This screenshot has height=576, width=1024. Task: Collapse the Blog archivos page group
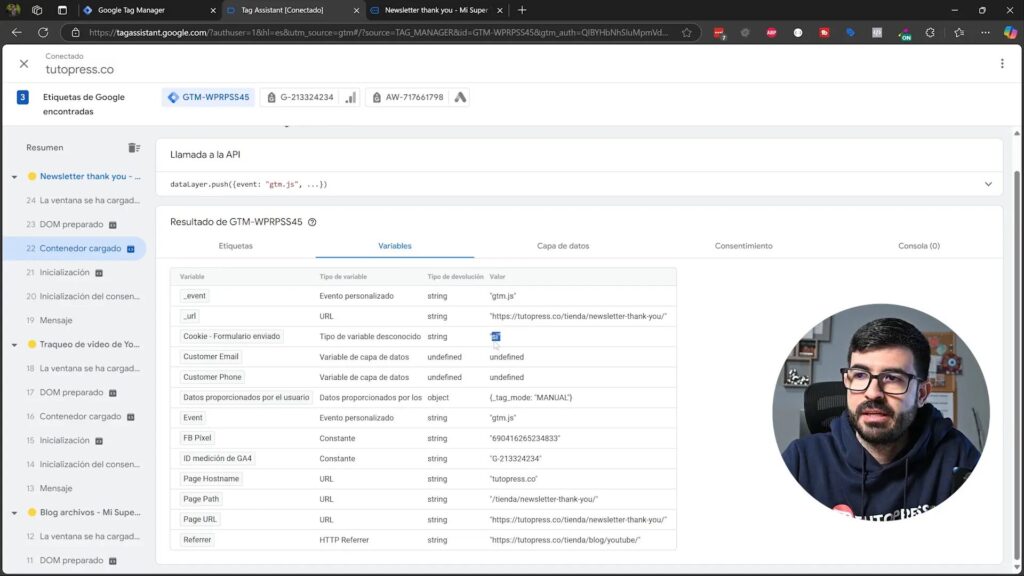click(14, 513)
